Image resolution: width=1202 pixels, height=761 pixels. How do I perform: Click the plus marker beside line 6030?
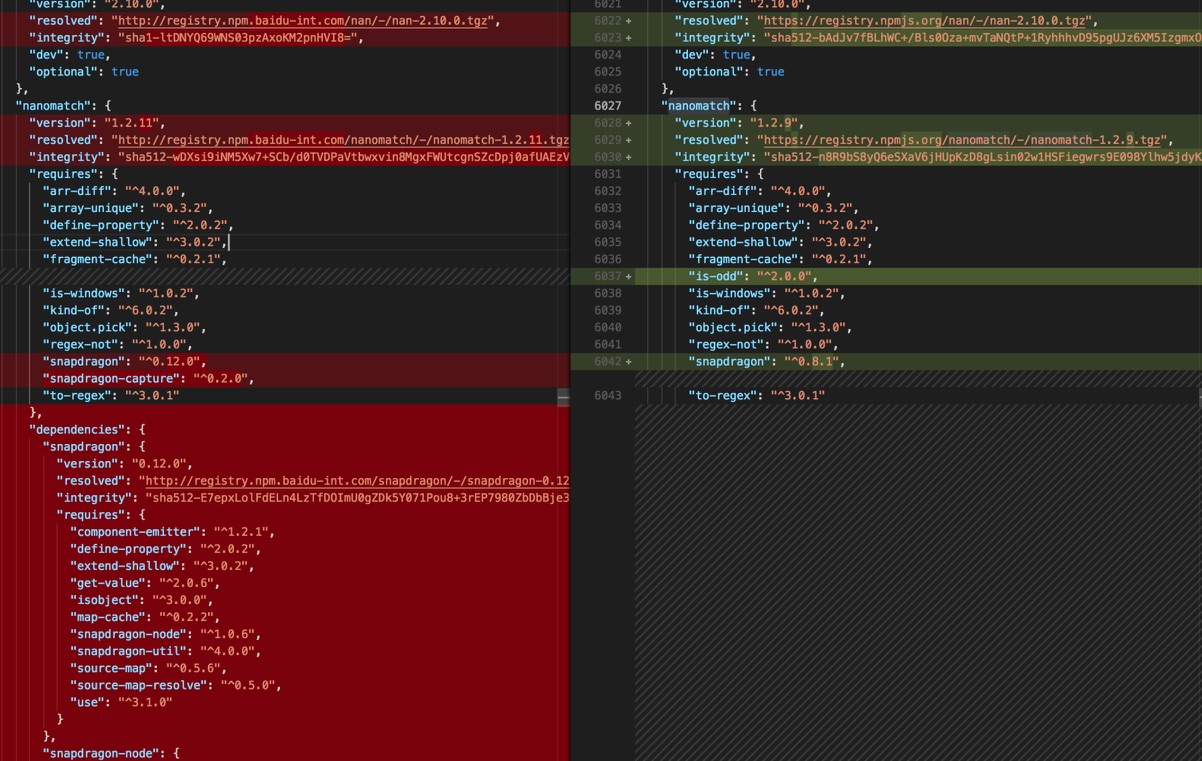[x=628, y=157]
